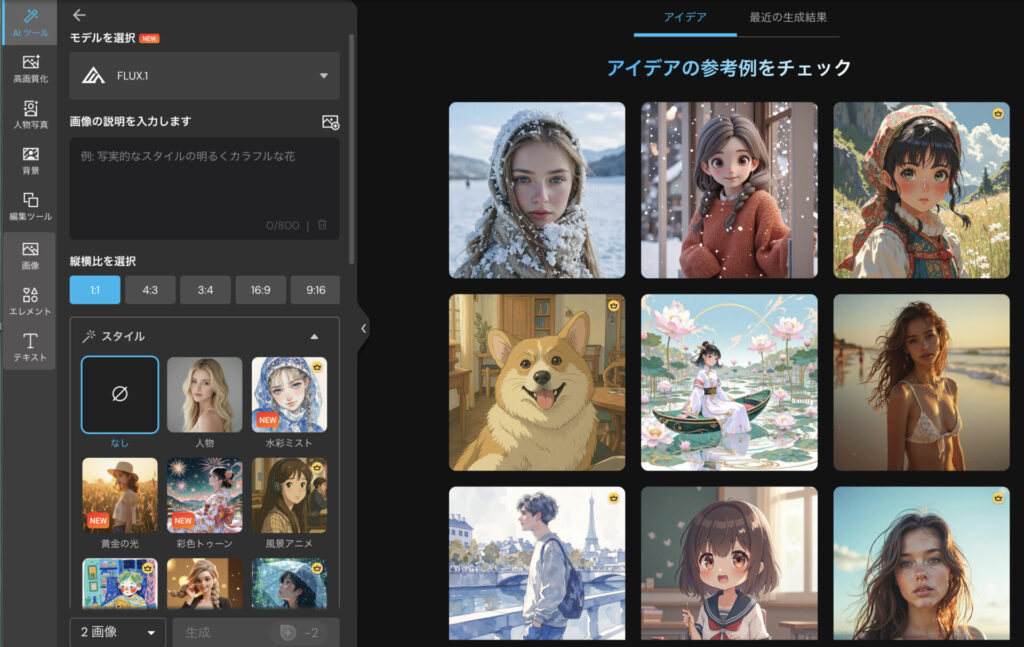Open the 2 画像 count dropdown
This screenshot has width=1024, height=647.
coord(117,632)
